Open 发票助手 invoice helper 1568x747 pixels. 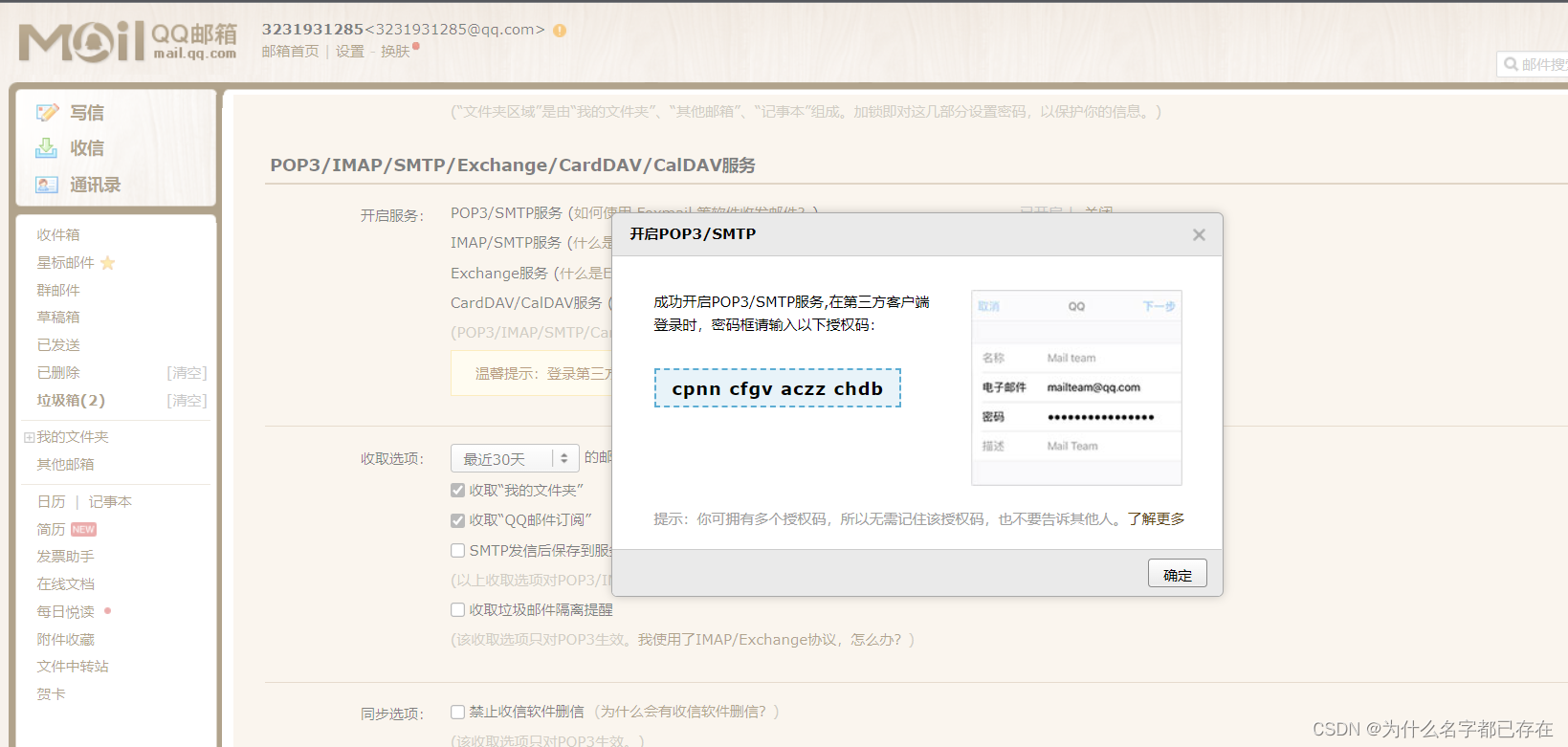pyautogui.click(x=65, y=556)
